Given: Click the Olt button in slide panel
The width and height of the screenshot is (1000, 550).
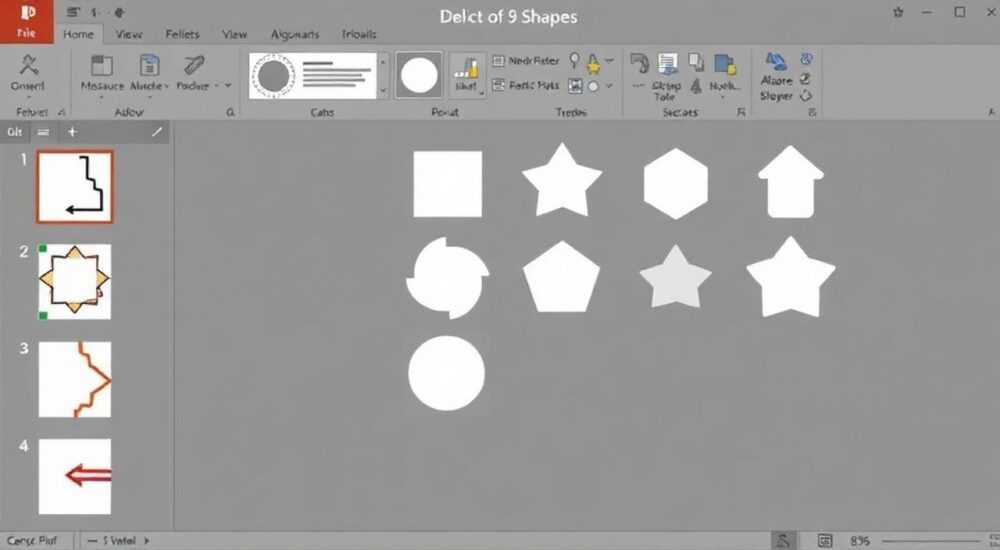Looking at the screenshot, I should coord(15,132).
